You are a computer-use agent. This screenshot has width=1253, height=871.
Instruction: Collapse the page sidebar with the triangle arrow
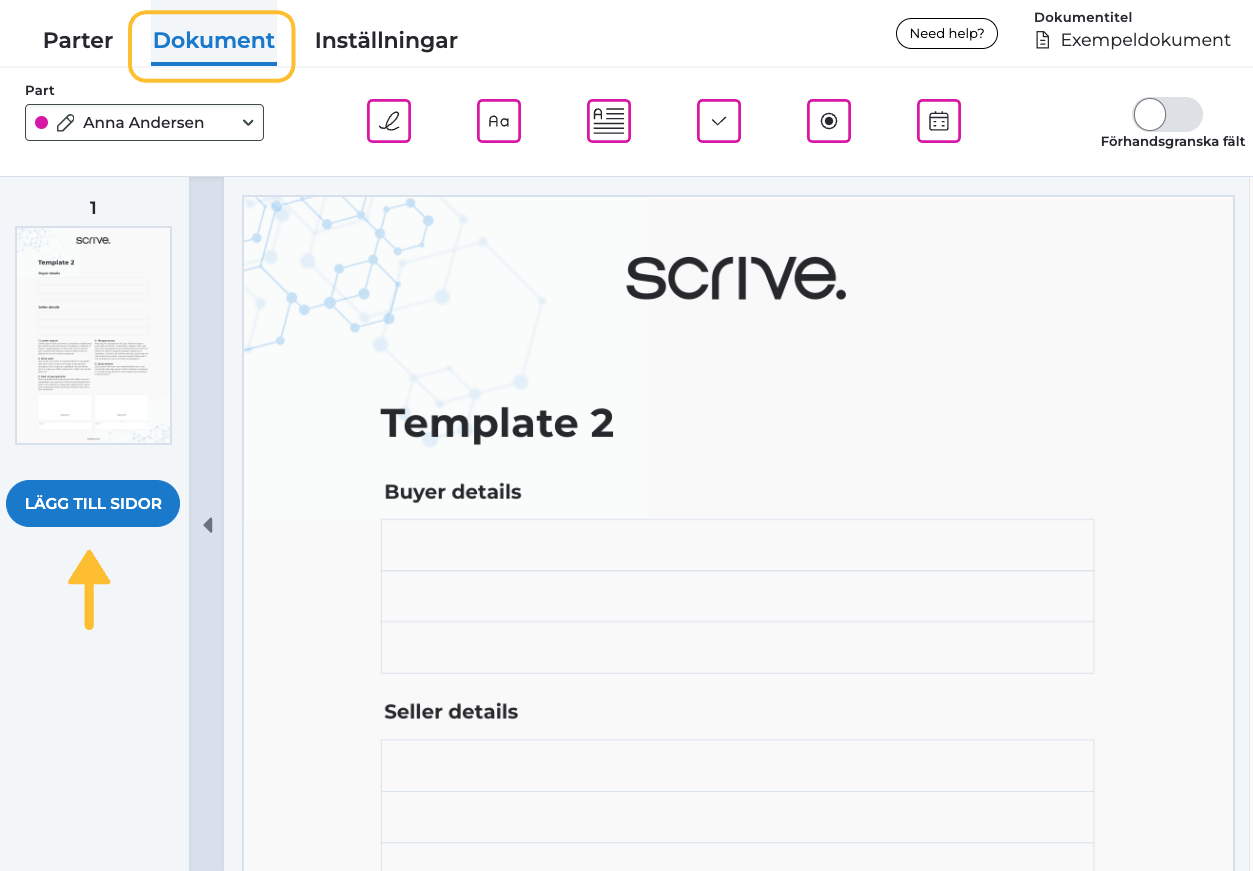click(207, 525)
